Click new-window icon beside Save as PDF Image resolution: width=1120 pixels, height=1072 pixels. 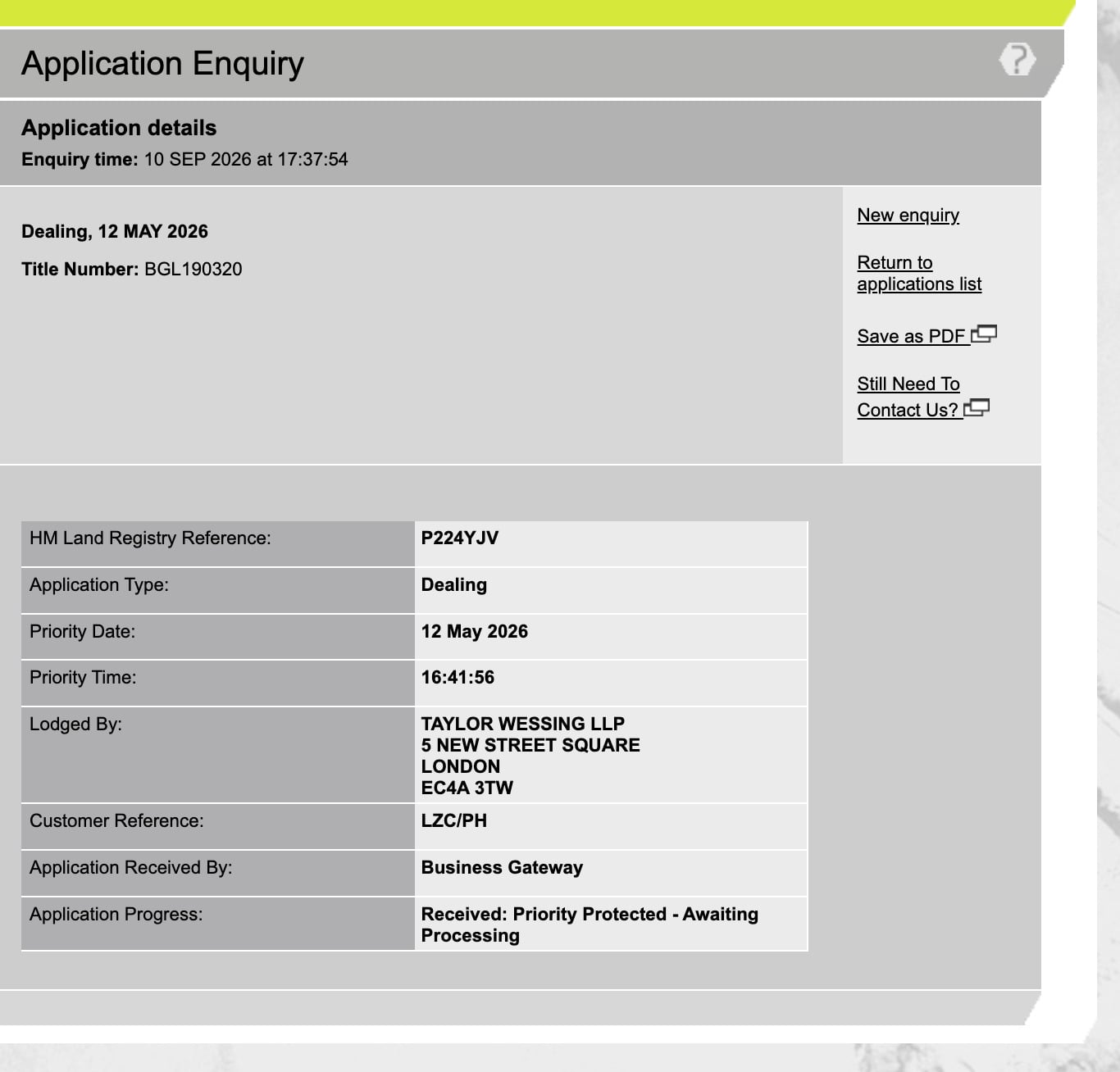[x=984, y=334]
